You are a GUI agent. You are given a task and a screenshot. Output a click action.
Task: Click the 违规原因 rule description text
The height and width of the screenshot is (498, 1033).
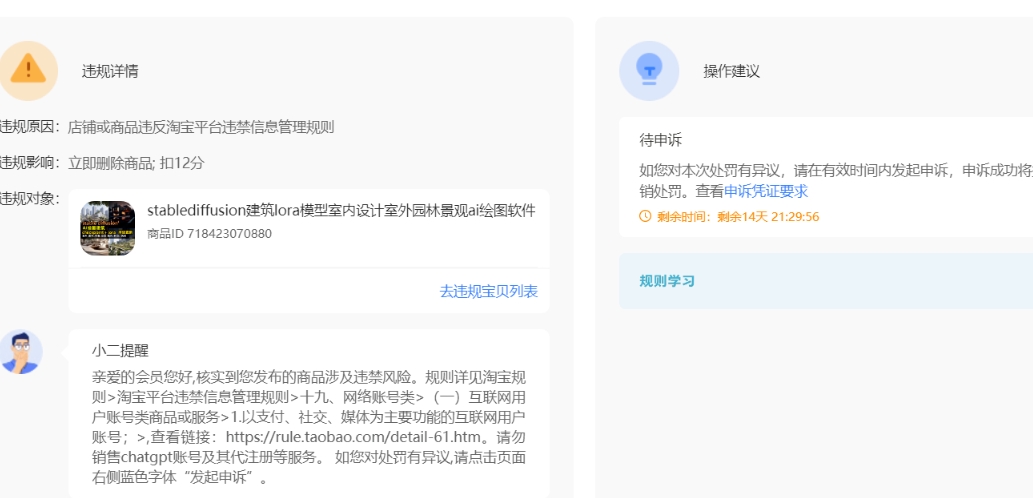tap(200, 127)
